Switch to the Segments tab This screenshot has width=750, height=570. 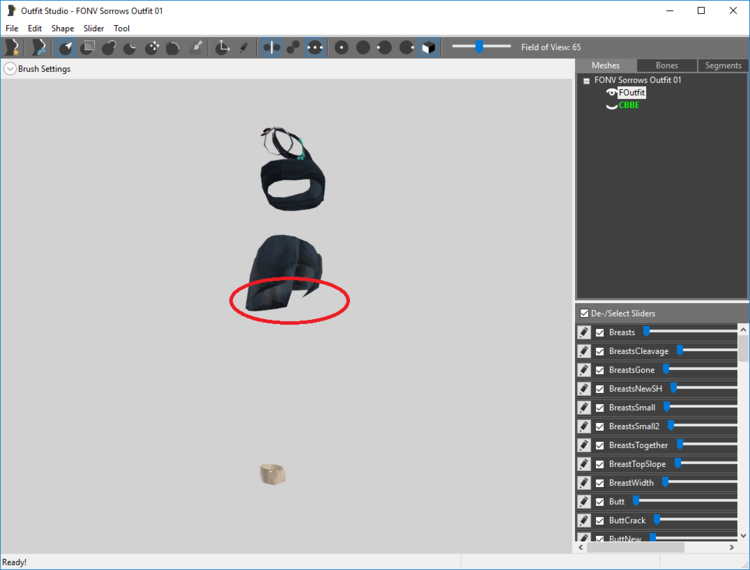723,66
